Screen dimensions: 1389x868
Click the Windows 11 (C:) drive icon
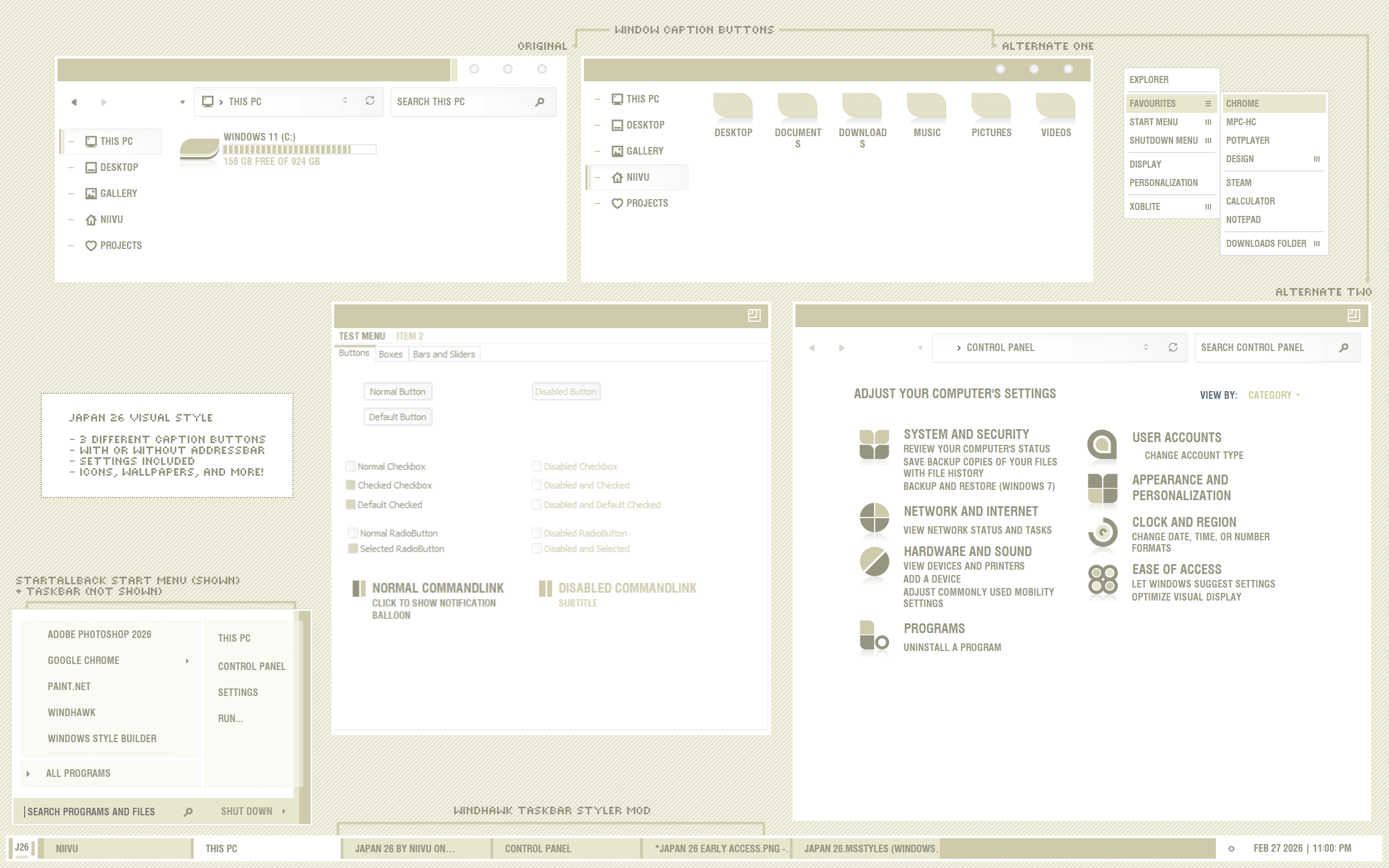tap(199, 149)
